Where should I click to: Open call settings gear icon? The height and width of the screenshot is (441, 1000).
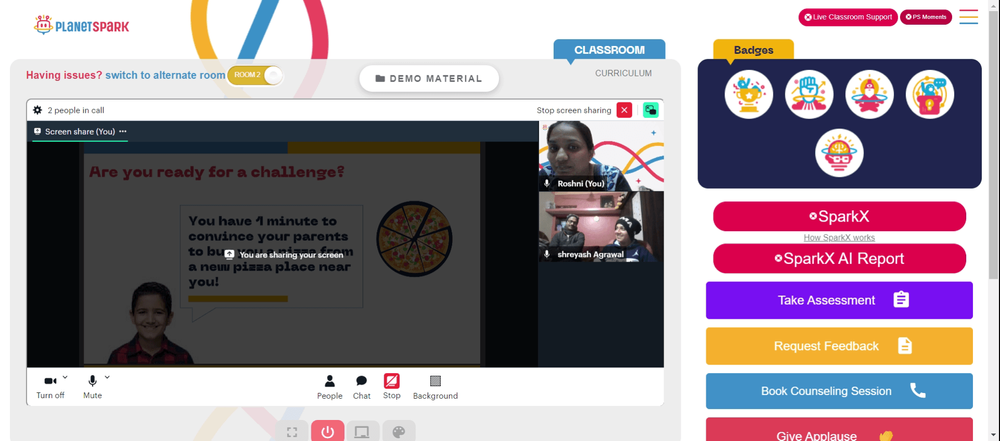point(38,110)
